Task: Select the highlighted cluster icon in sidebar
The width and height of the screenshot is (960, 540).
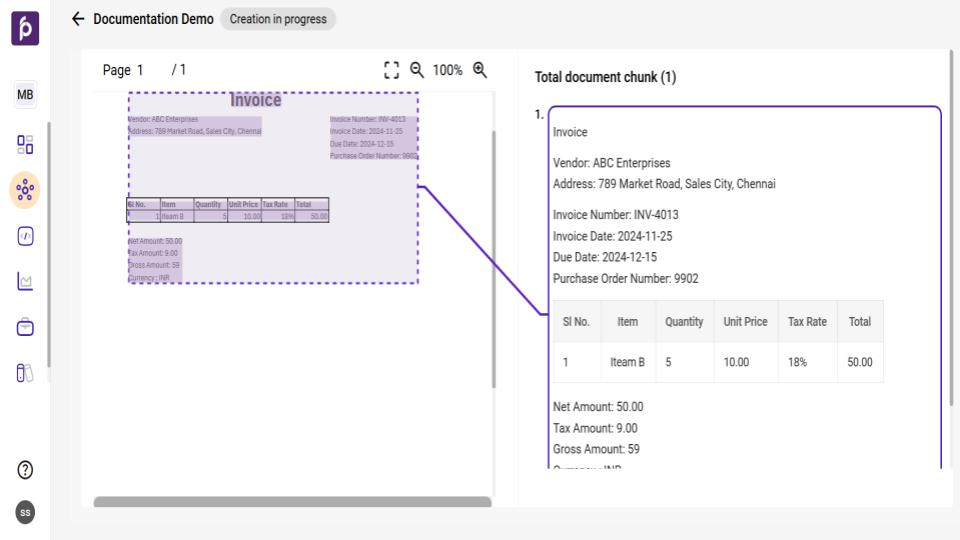Action: [25, 190]
